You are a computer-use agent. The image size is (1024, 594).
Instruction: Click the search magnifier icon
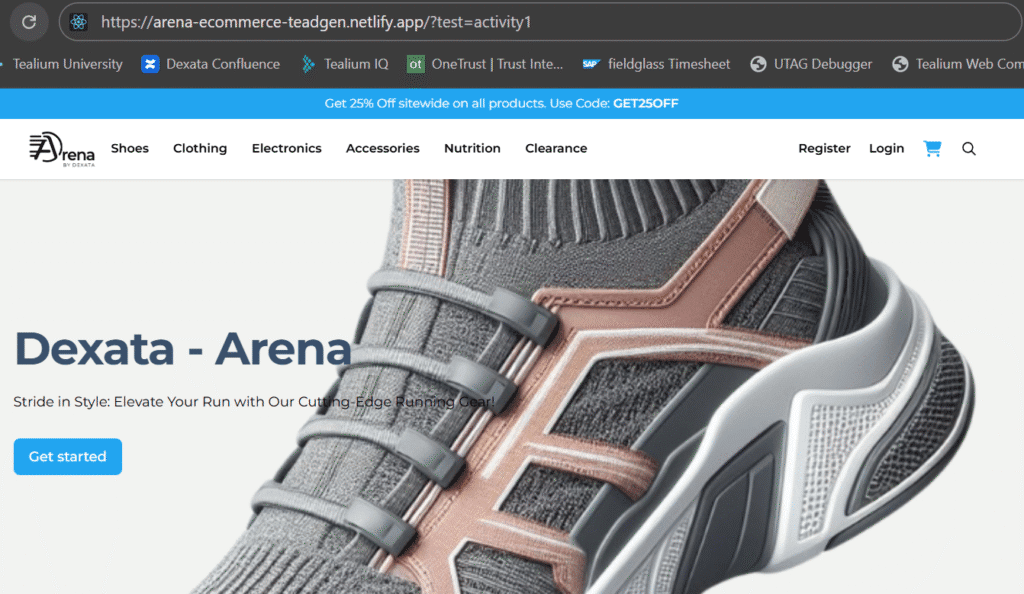coord(968,148)
